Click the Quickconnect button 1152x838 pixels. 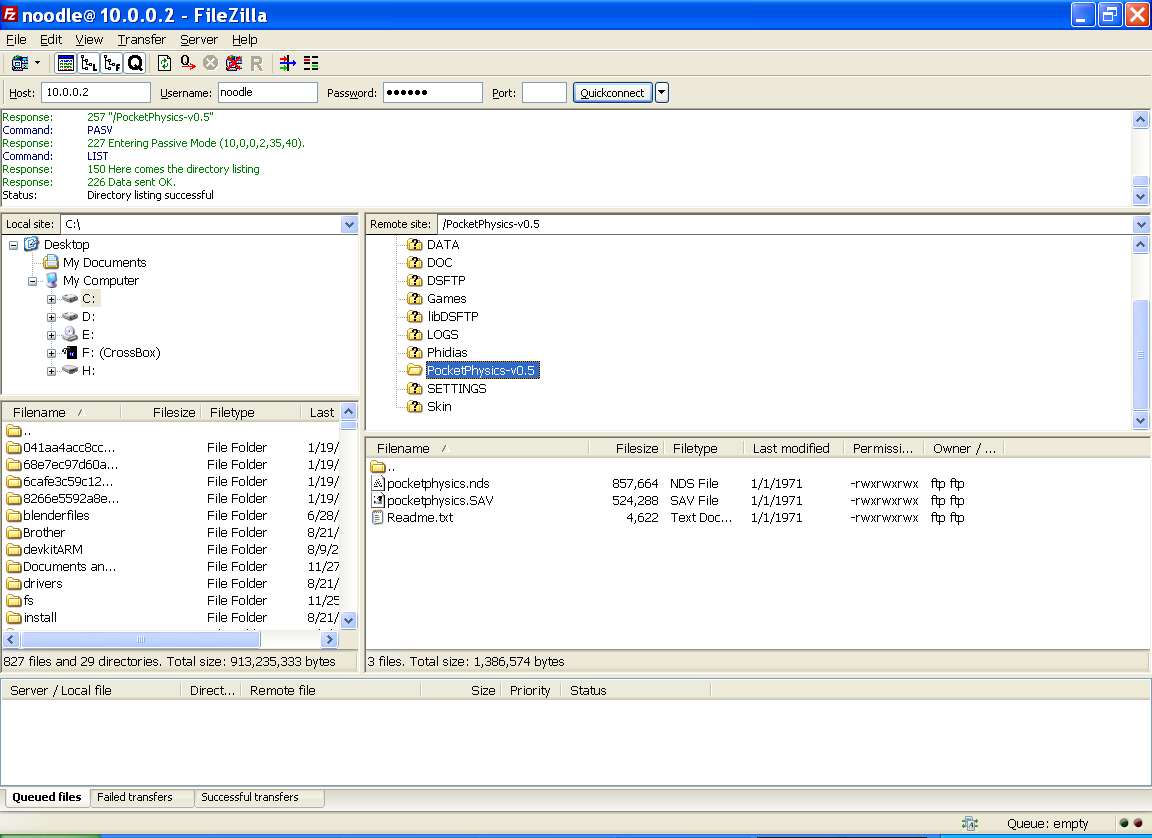[612, 92]
